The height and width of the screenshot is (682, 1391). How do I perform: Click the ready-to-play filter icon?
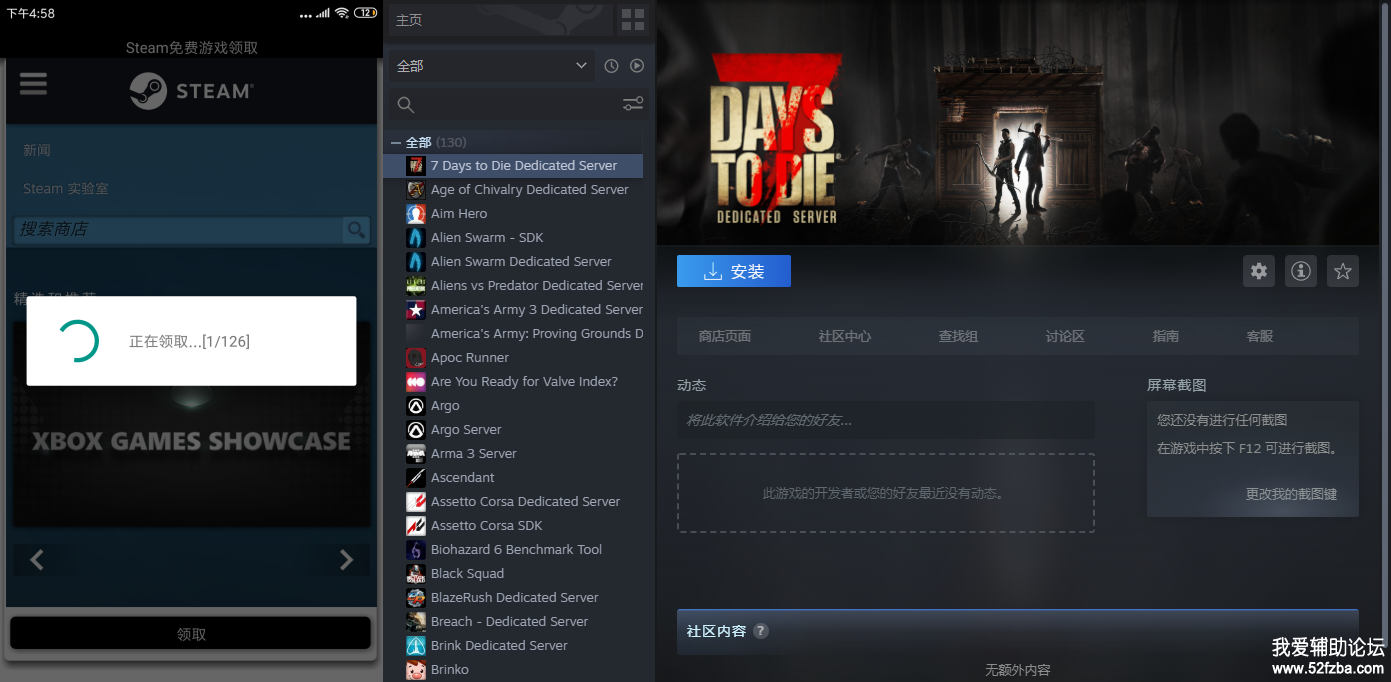click(x=637, y=66)
